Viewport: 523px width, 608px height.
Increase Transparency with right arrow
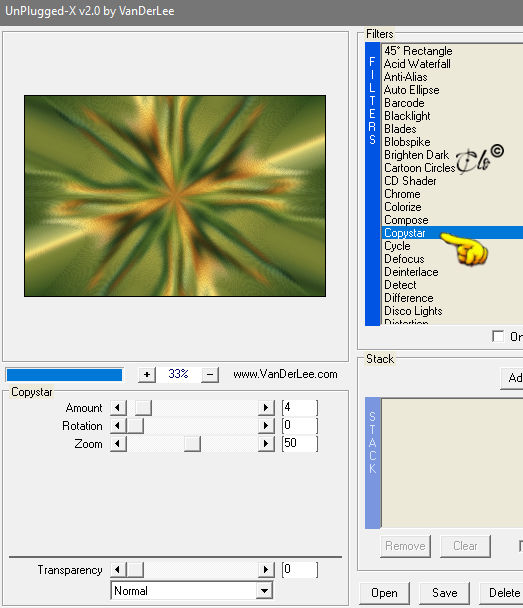[x=266, y=570]
